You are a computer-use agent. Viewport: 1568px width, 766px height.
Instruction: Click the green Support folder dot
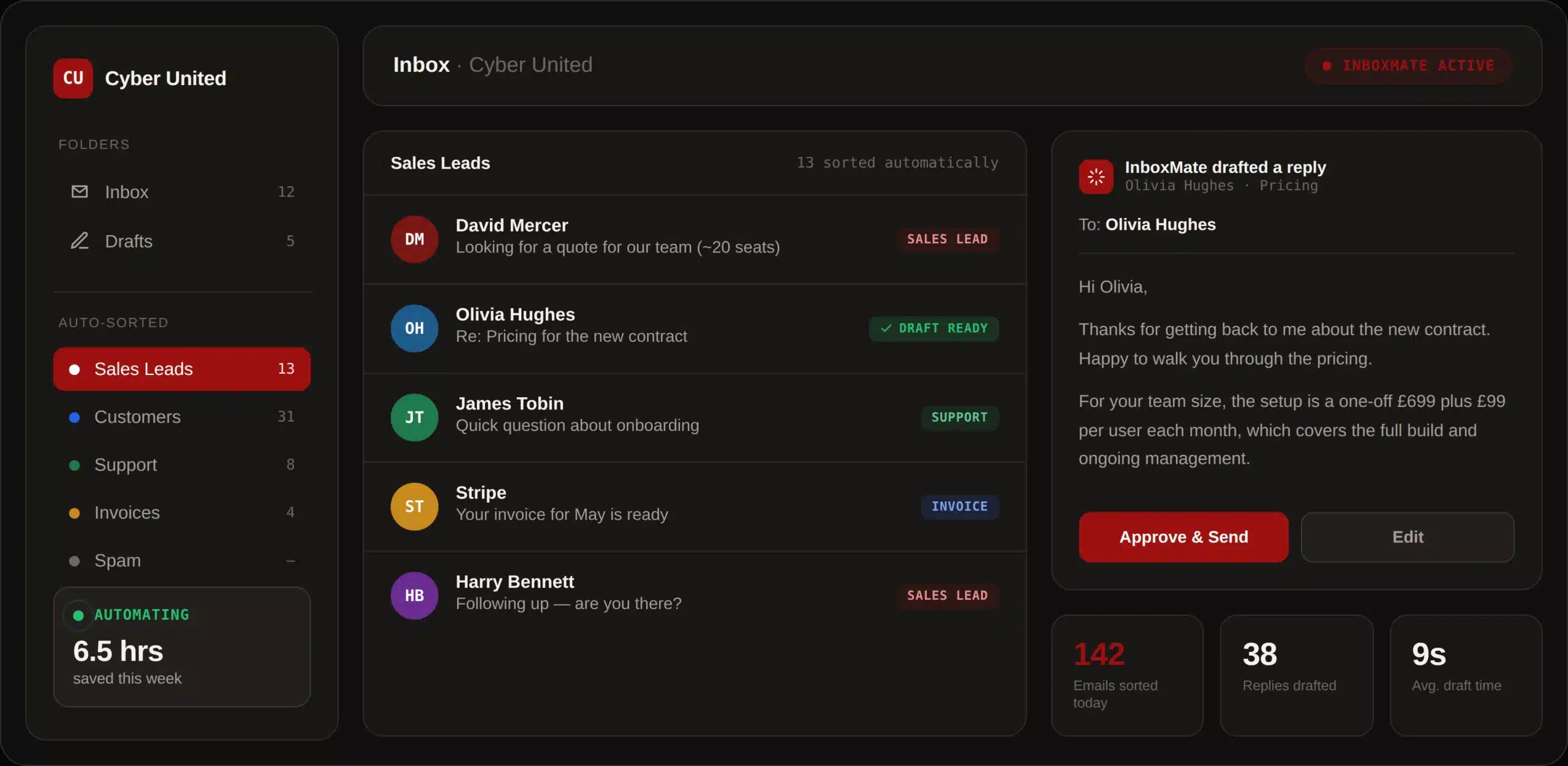[x=75, y=465]
